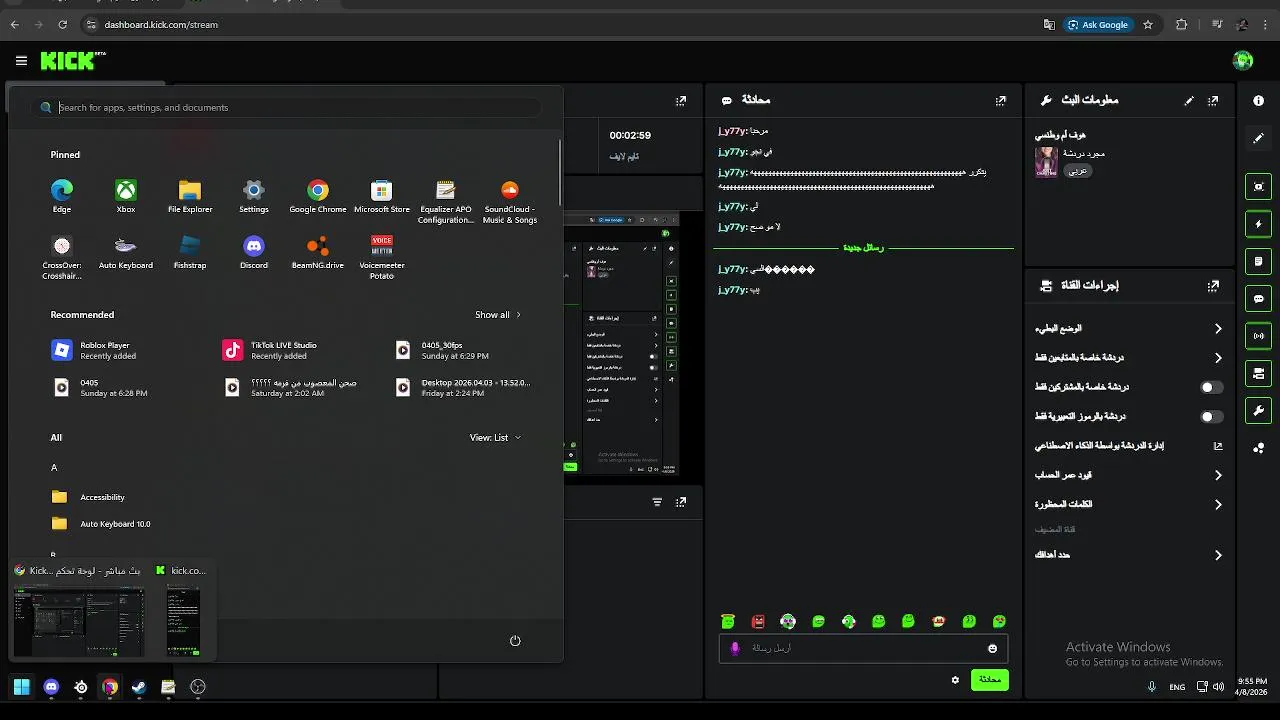Toggle the server stack sidebar icon
The width and height of the screenshot is (1280, 720).
[x=1258, y=373]
